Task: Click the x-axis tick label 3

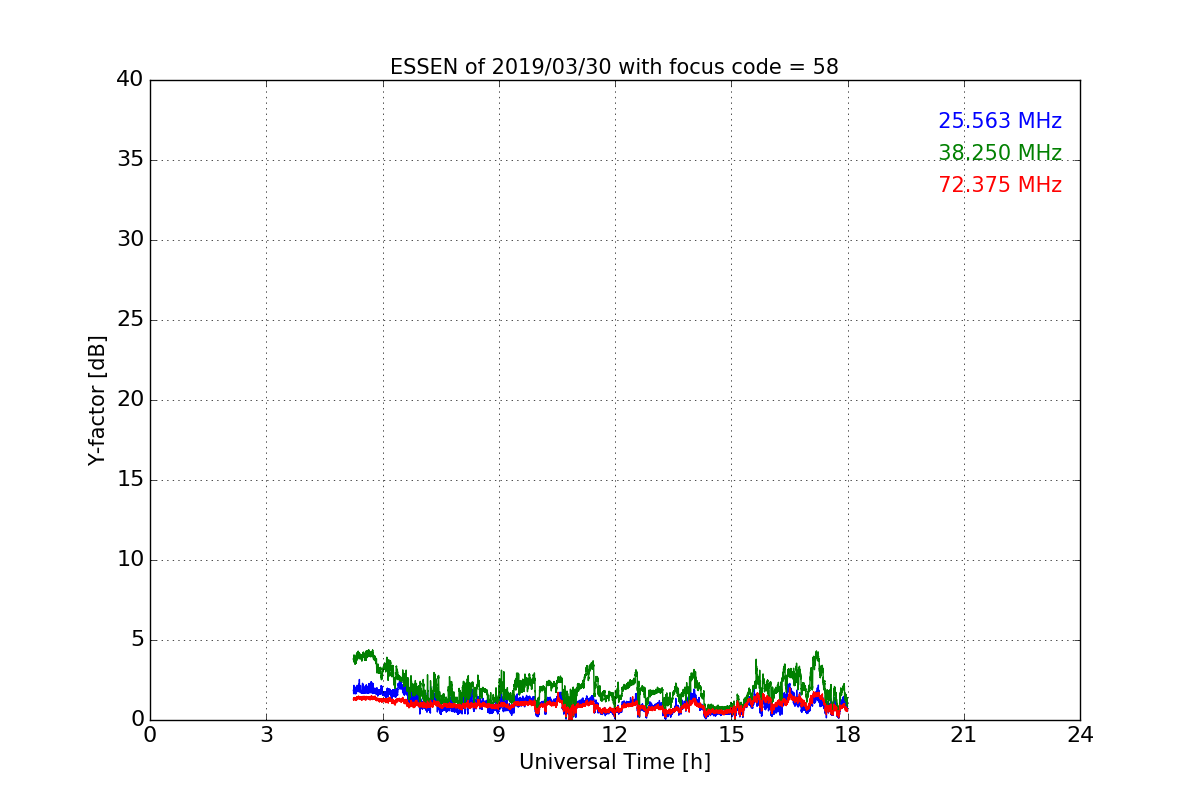Action: (x=266, y=734)
